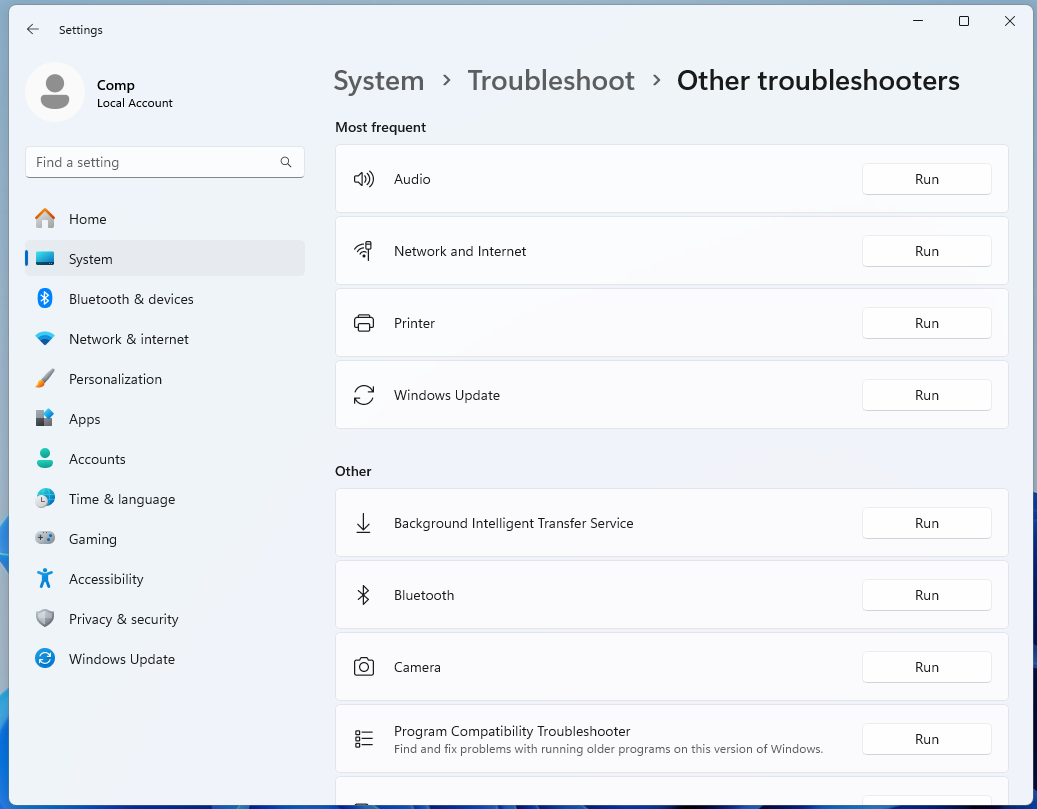Click the Windows Update sidebar icon

pos(45,658)
